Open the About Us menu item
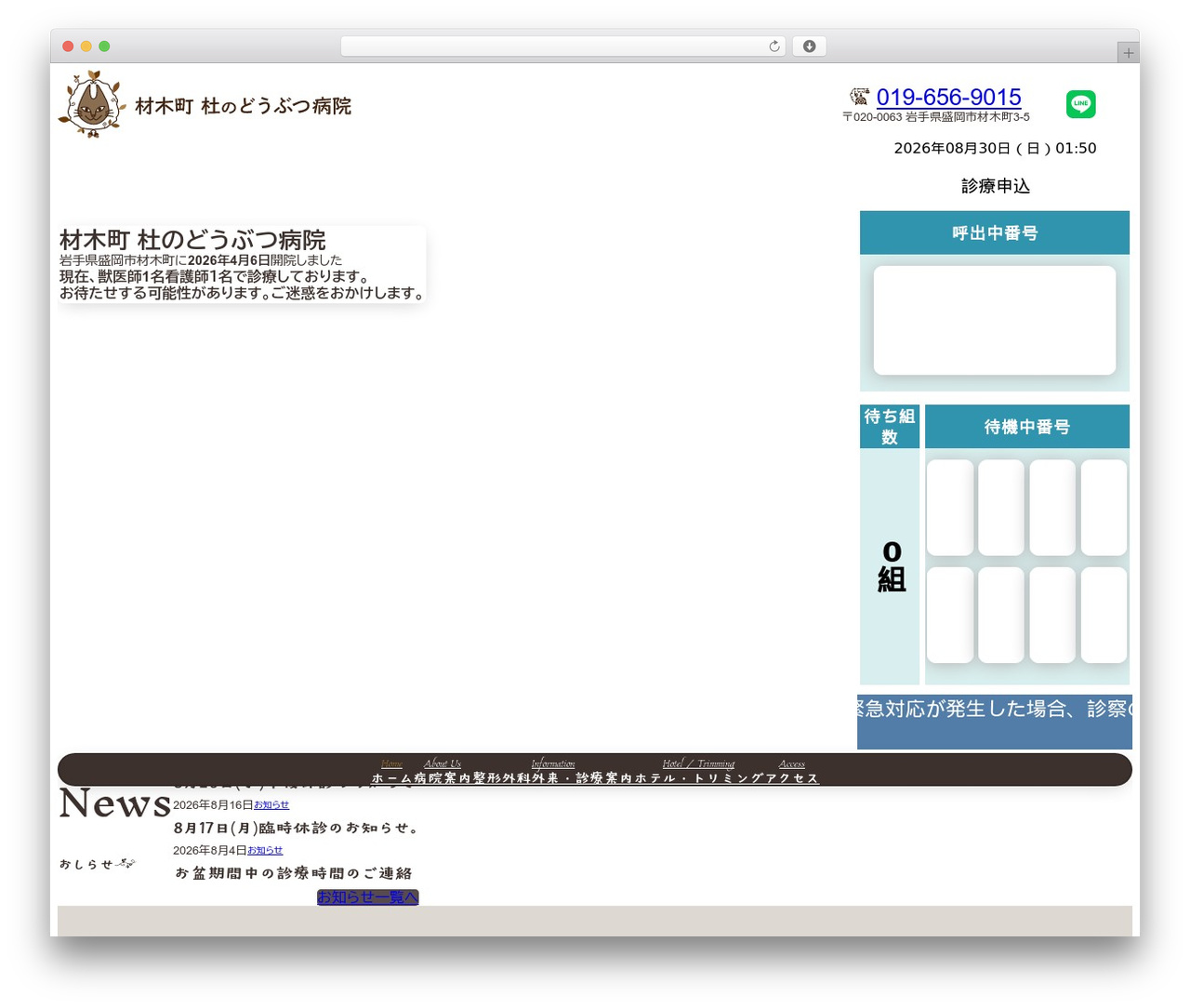Image resolution: width=1190 pixels, height=1008 pixels. (443, 763)
